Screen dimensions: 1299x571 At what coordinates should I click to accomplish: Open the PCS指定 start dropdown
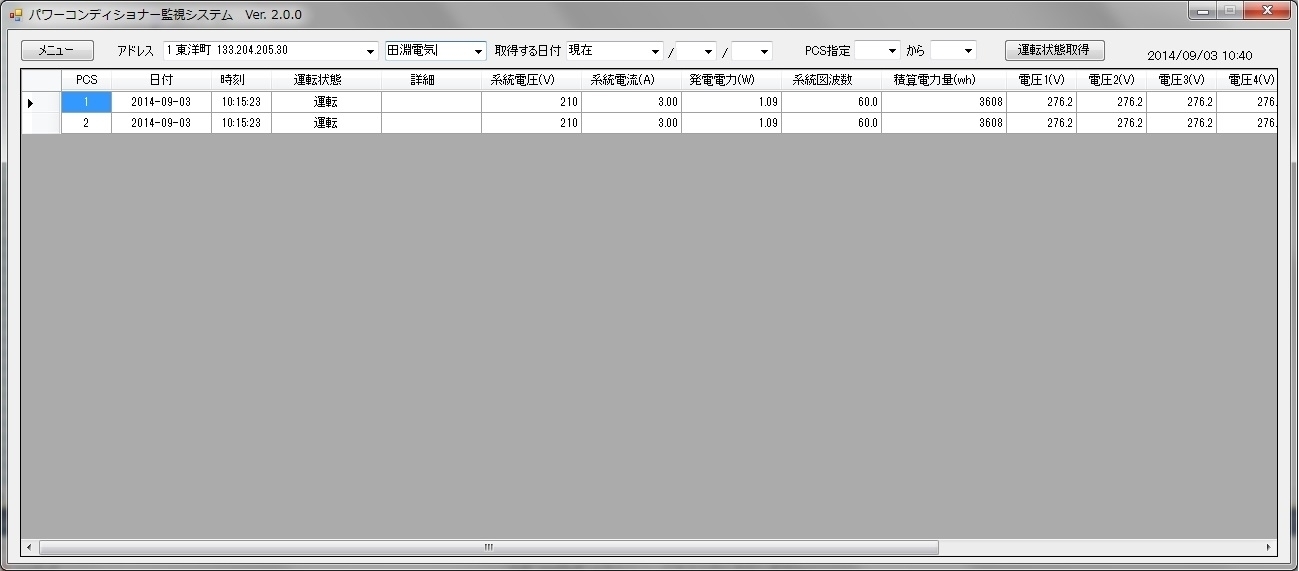click(x=892, y=51)
